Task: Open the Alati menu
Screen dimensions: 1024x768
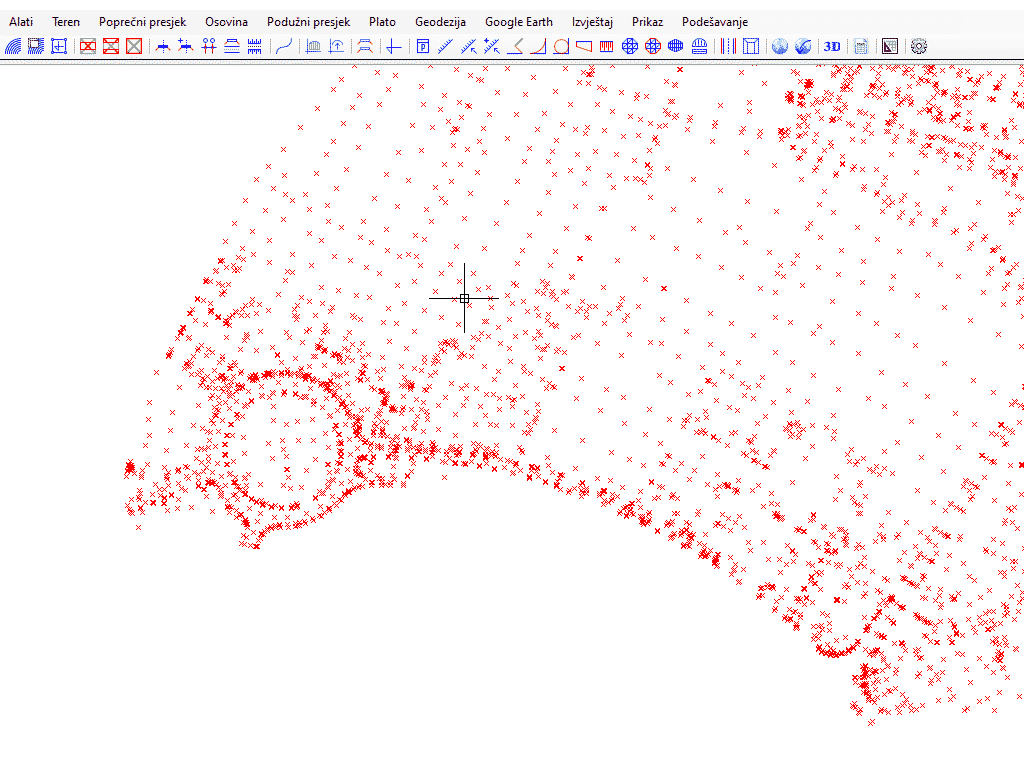Action: (21, 22)
